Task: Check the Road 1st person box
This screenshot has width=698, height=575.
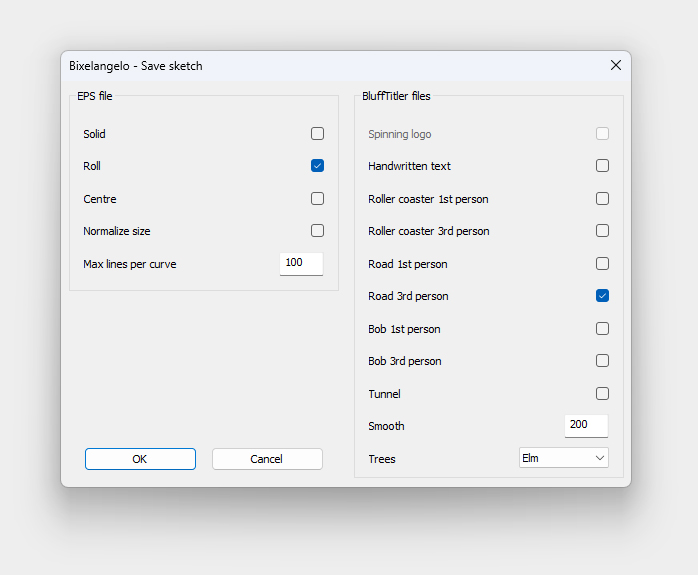Action: pos(602,263)
